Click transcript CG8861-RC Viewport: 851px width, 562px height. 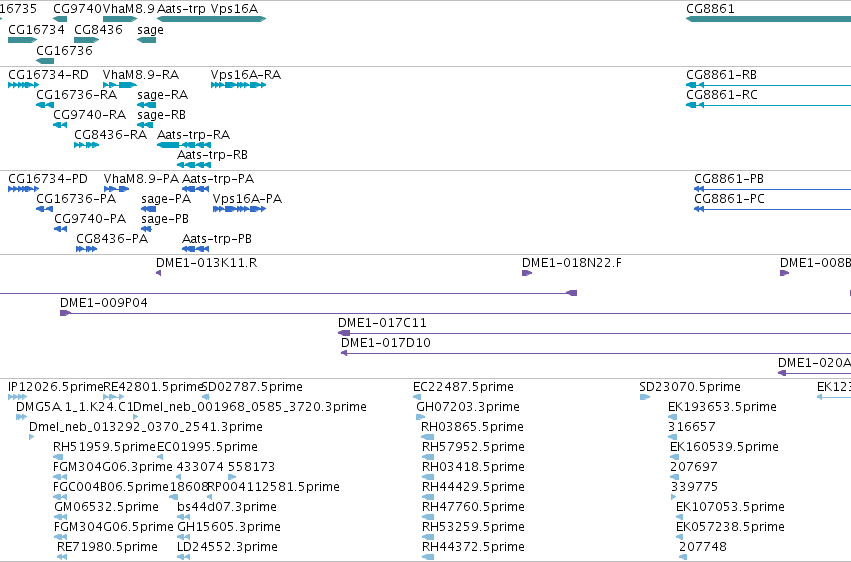click(768, 105)
